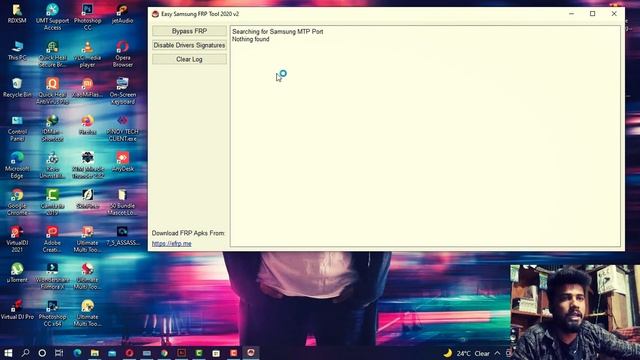Maximize the Easy Samsung FRP Tool window

click(x=593, y=13)
